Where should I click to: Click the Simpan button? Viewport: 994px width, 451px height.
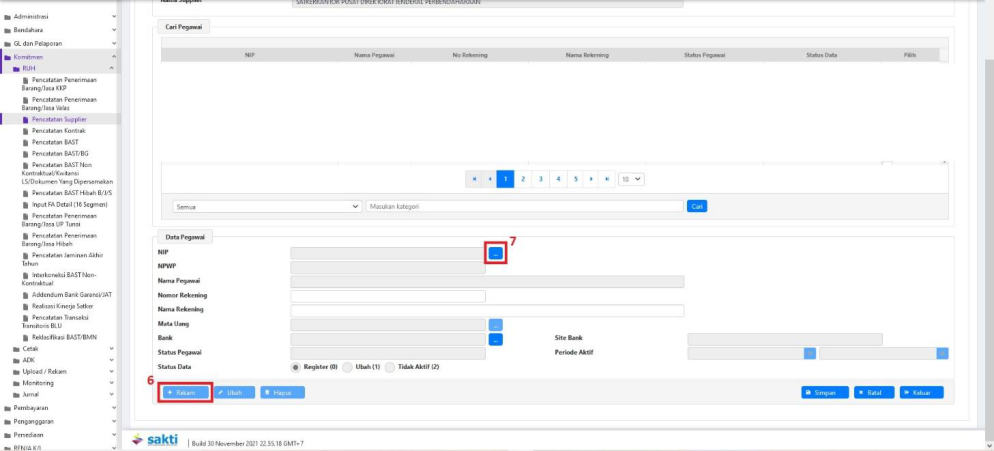point(825,393)
